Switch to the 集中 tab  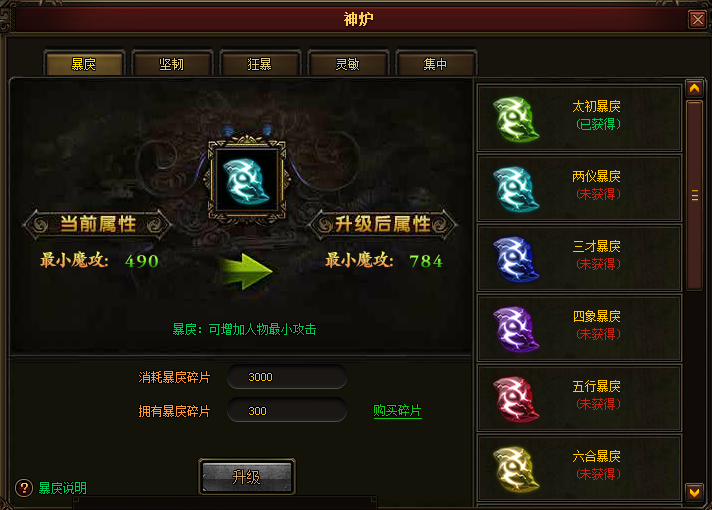436,64
